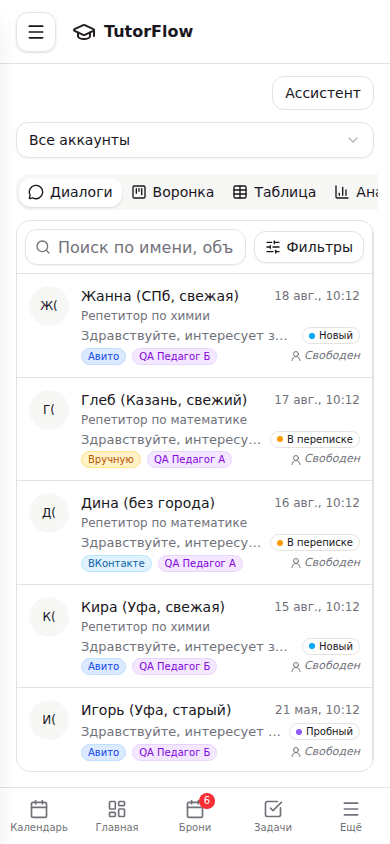Click the 21 мая, 10:12 timestamp
The image size is (390, 844).
point(317,710)
